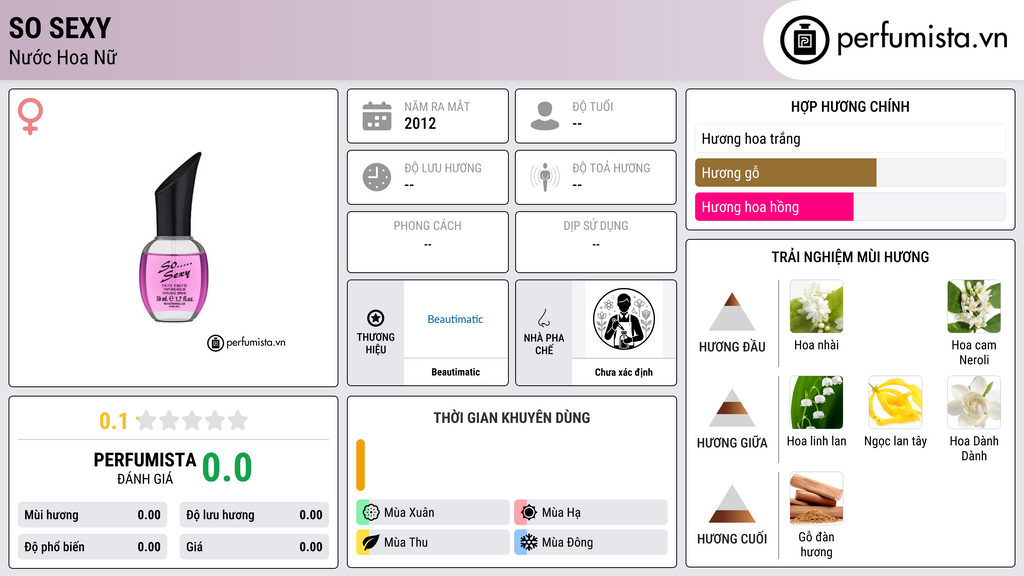Click the five-star rating row
The width and height of the screenshot is (1024, 576).
tap(193, 420)
